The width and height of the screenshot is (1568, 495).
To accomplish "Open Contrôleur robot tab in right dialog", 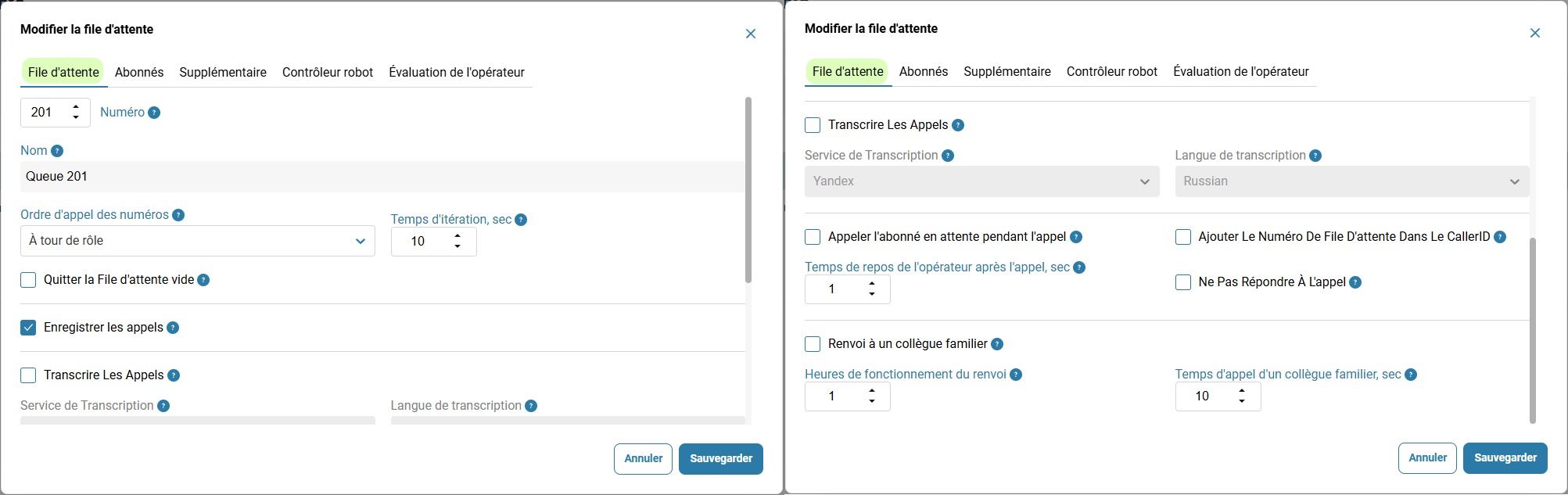I will tap(1112, 71).
